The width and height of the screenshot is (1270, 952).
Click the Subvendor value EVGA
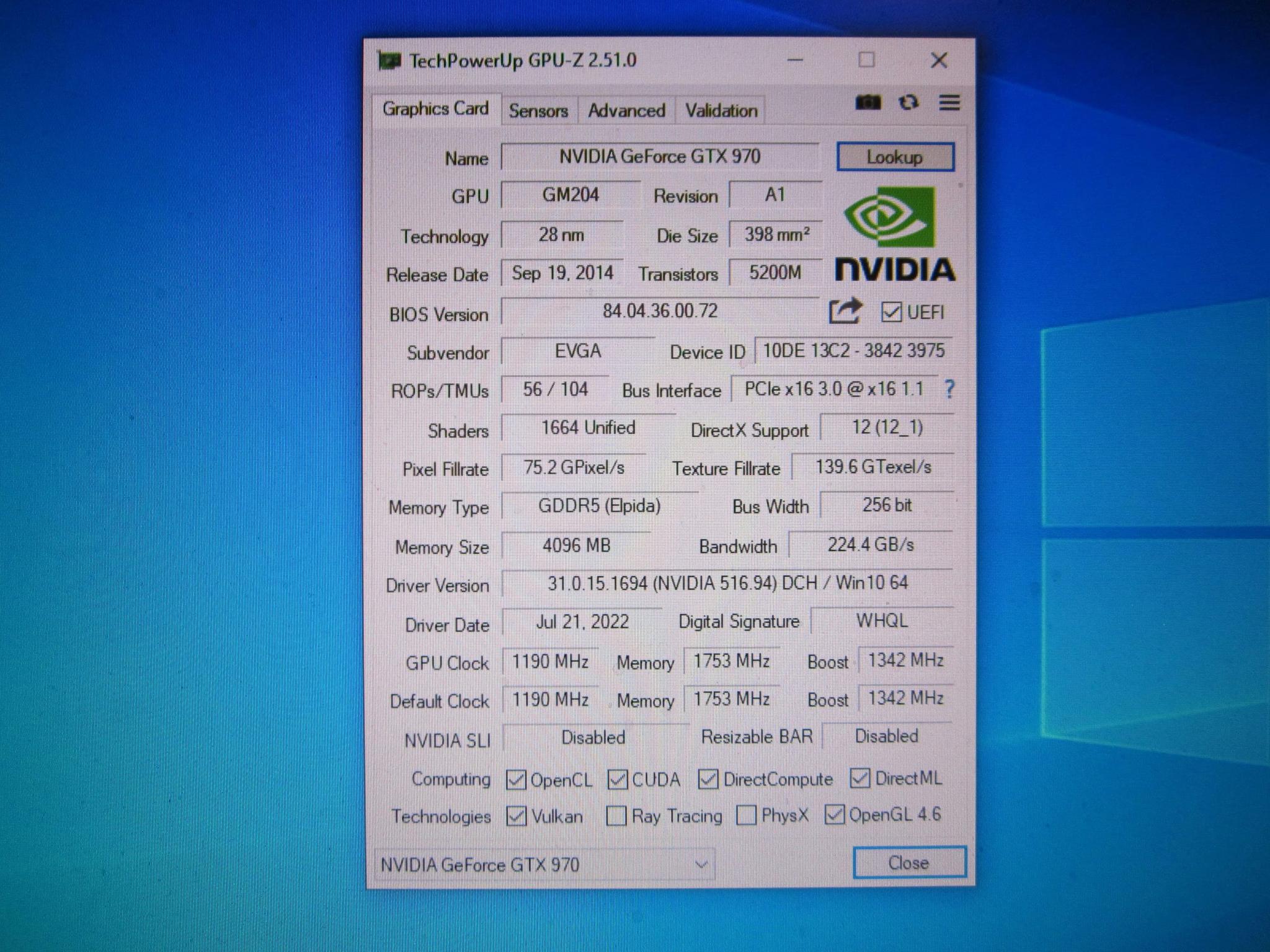point(578,351)
